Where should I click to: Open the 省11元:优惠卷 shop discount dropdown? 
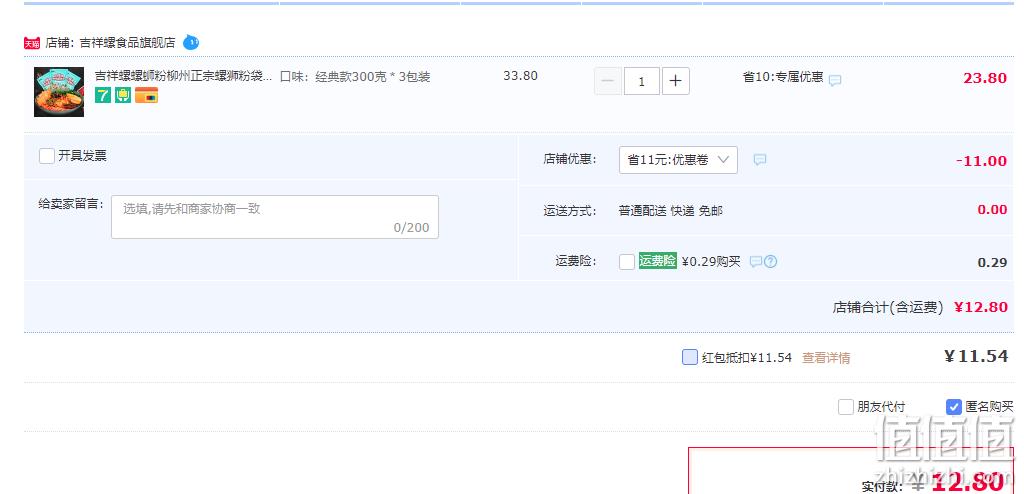point(679,160)
